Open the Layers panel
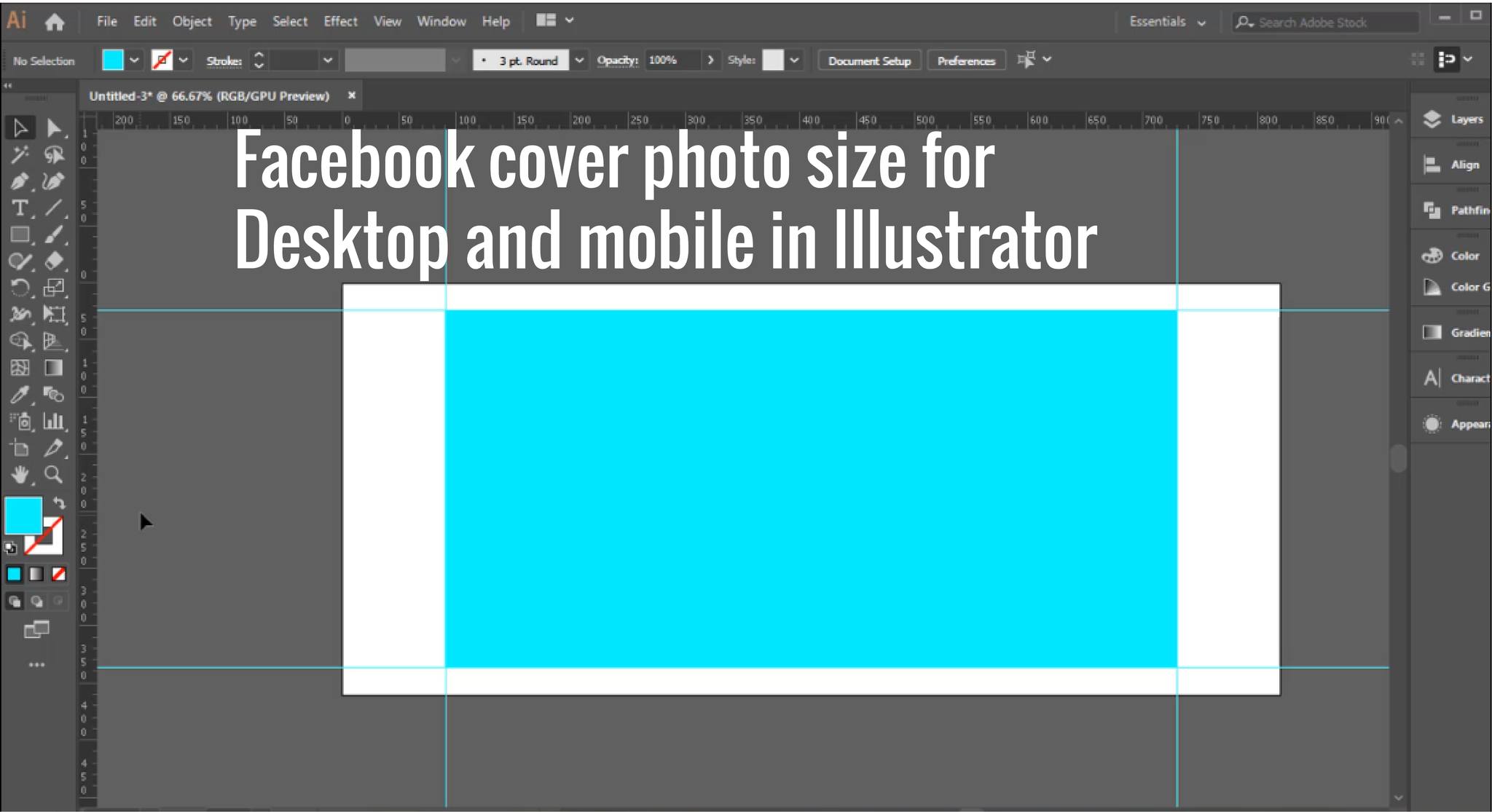This screenshot has width=1492, height=812. pos(1453,119)
